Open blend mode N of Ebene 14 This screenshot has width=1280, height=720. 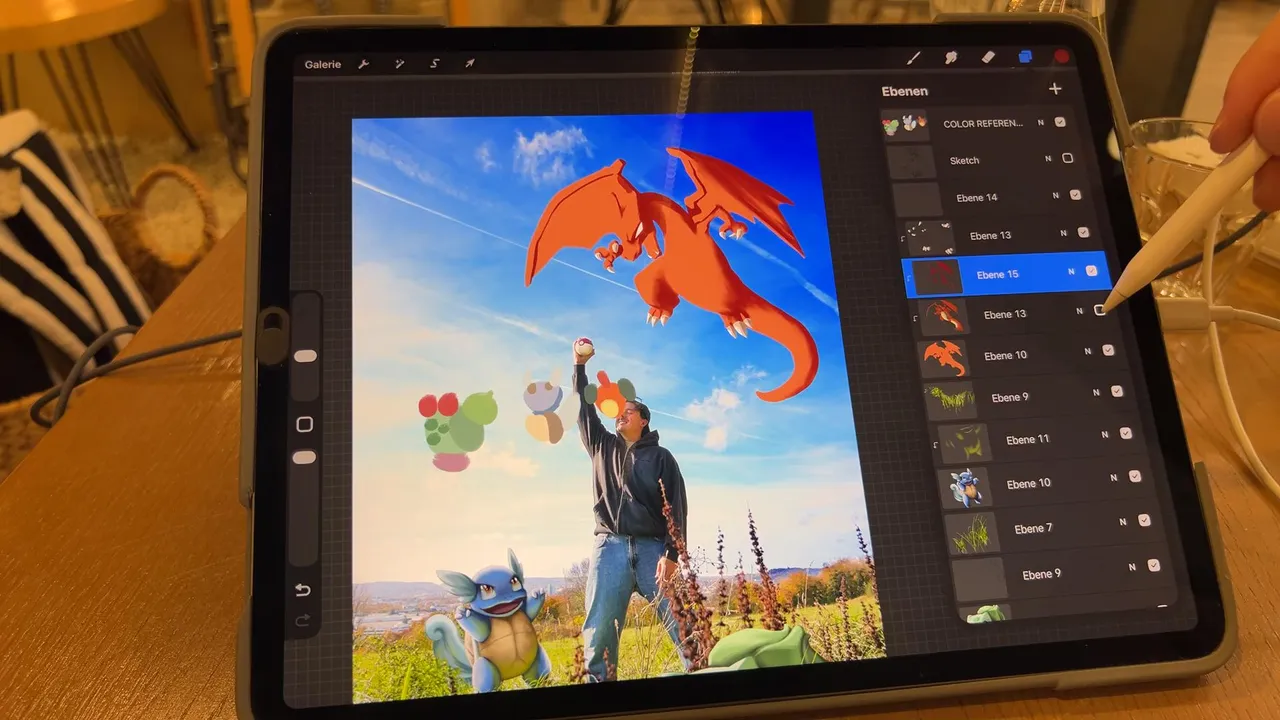pyautogui.click(x=1056, y=196)
